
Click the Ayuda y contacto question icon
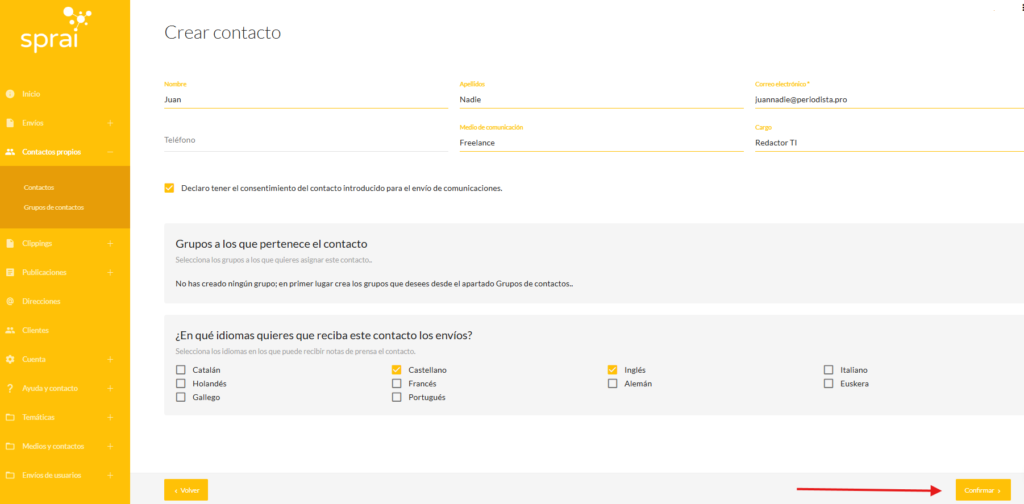click(10, 388)
